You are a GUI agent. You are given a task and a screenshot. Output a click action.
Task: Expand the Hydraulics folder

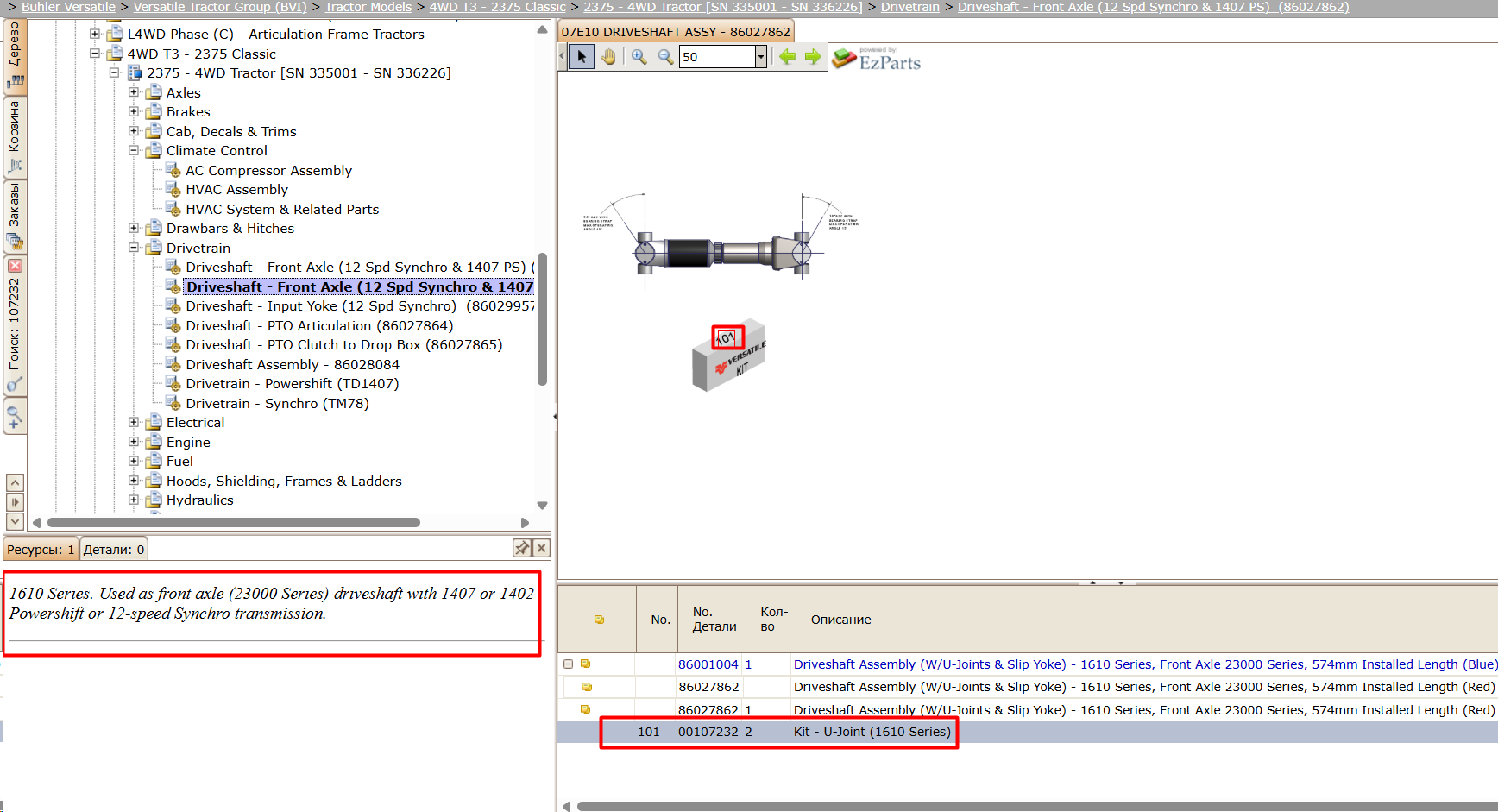(134, 500)
